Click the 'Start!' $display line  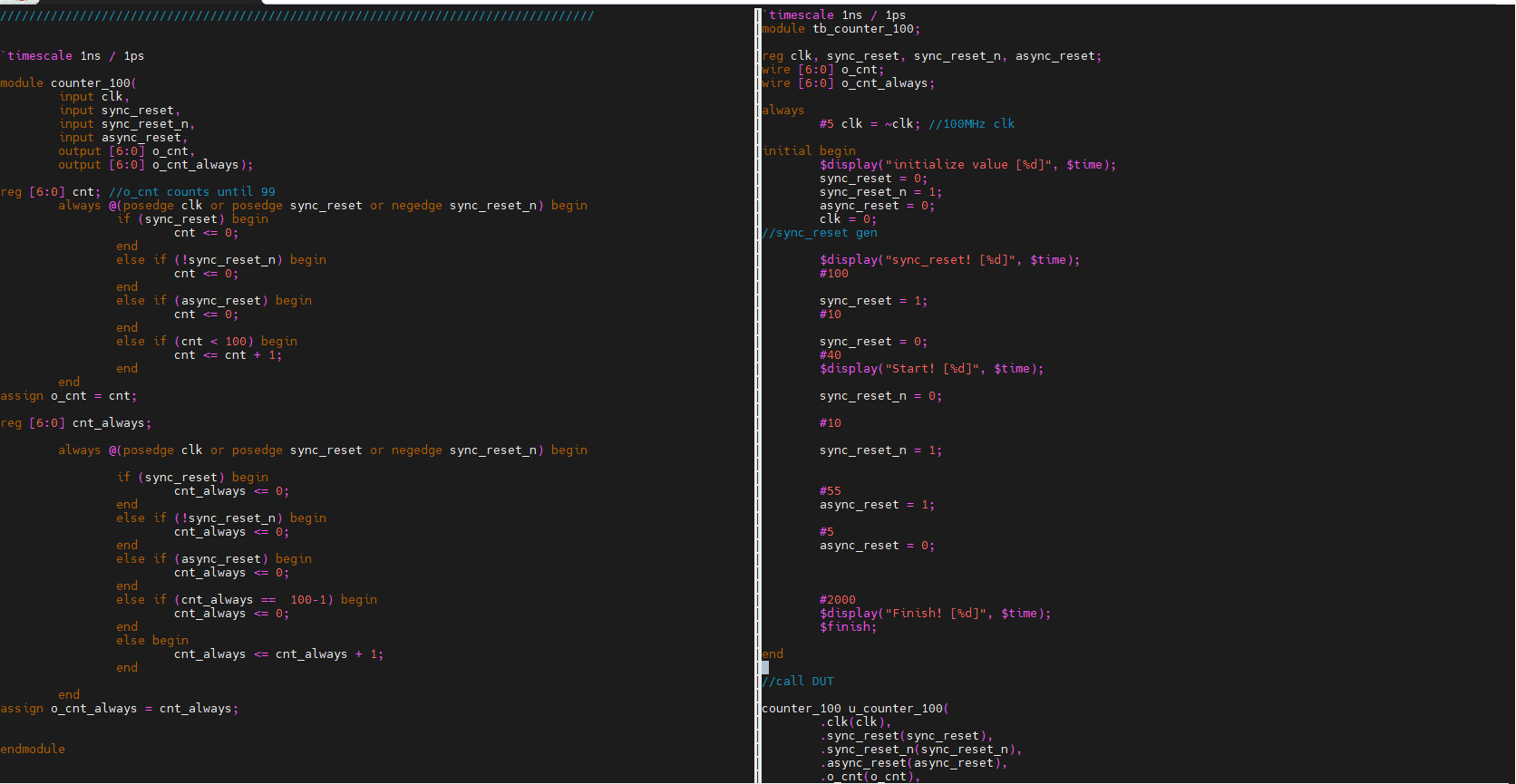tap(932, 369)
